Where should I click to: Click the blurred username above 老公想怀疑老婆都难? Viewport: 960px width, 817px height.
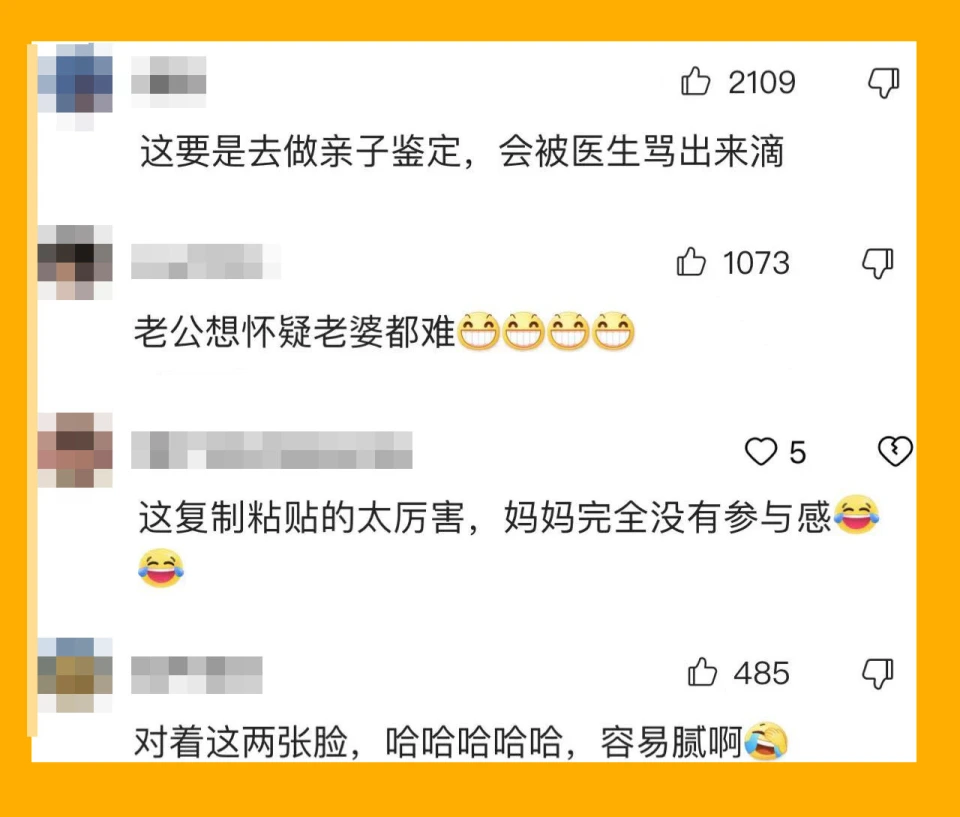[x=206, y=262]
